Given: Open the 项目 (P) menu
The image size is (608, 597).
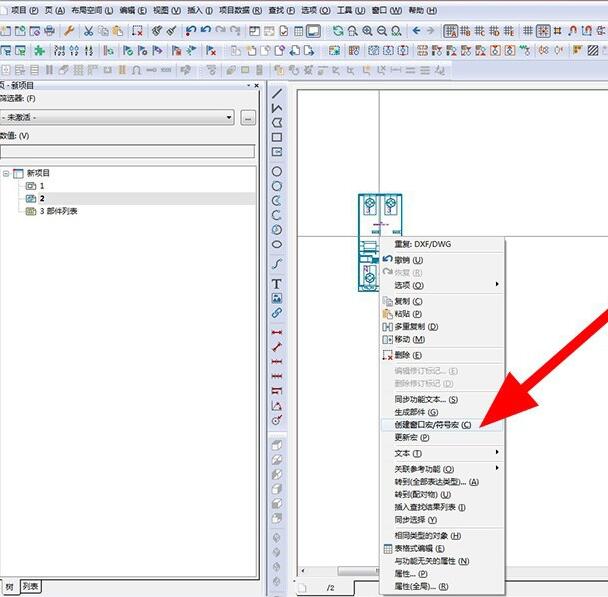Looking at the screenshot, I should (24, 10).
